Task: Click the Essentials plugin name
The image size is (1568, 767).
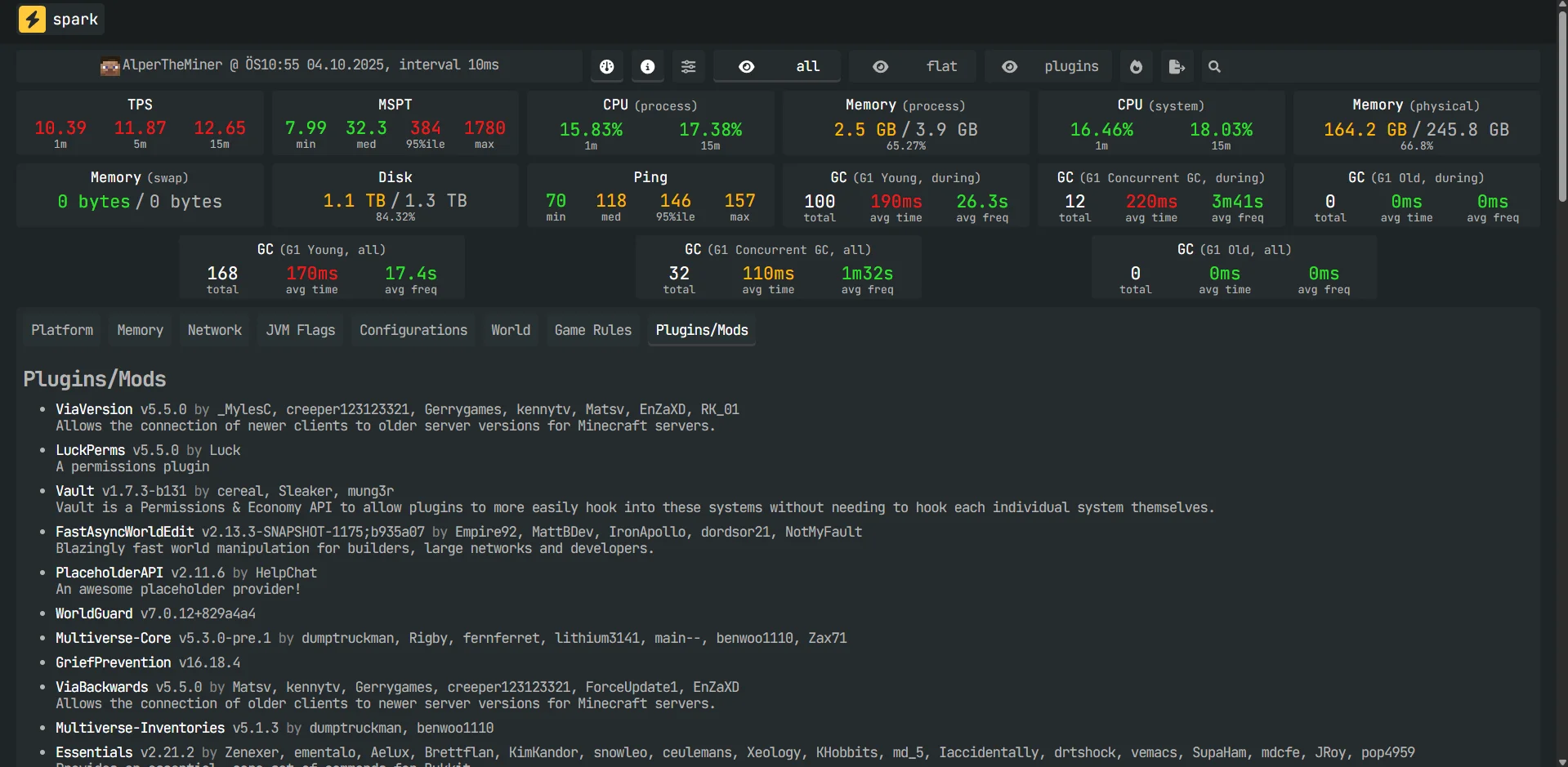Action: coord(94,752)
